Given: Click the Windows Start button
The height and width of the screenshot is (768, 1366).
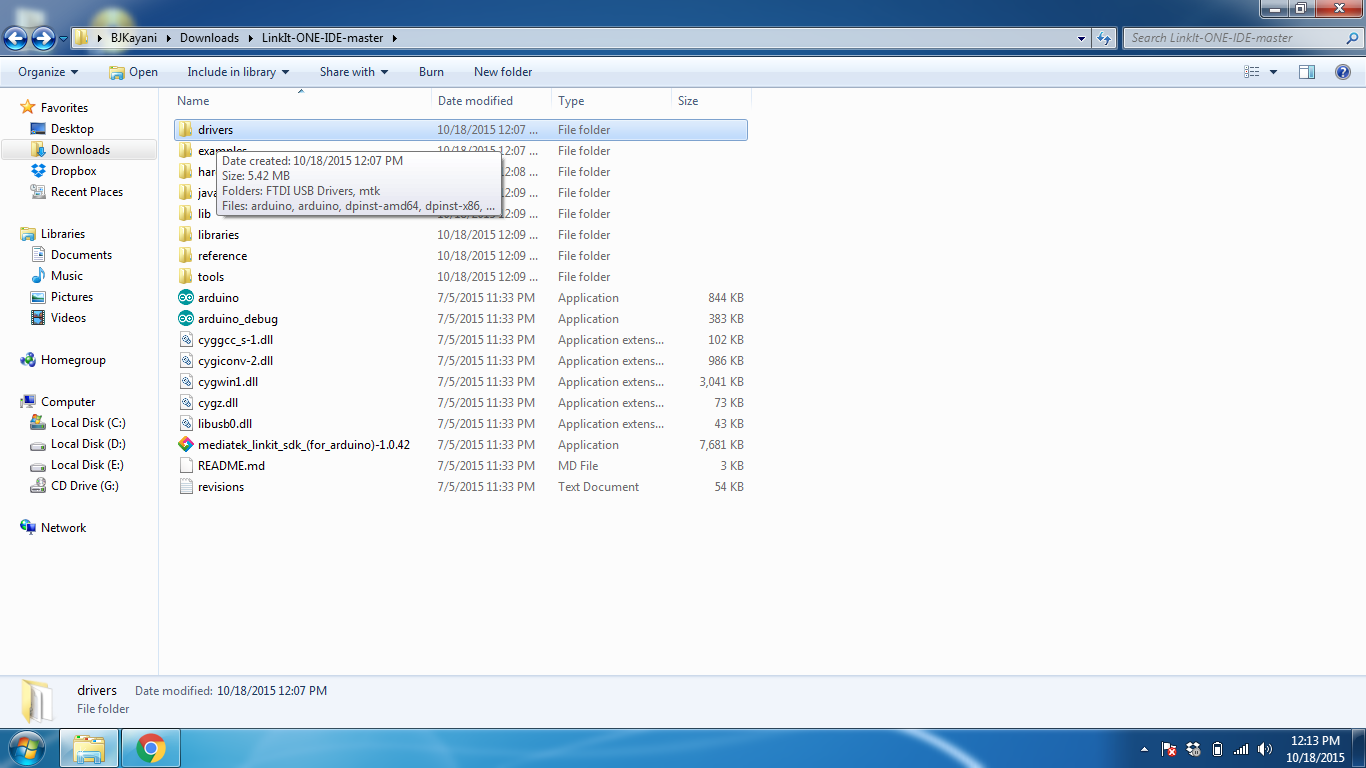Looking at the screenshot, I should 27,748.
